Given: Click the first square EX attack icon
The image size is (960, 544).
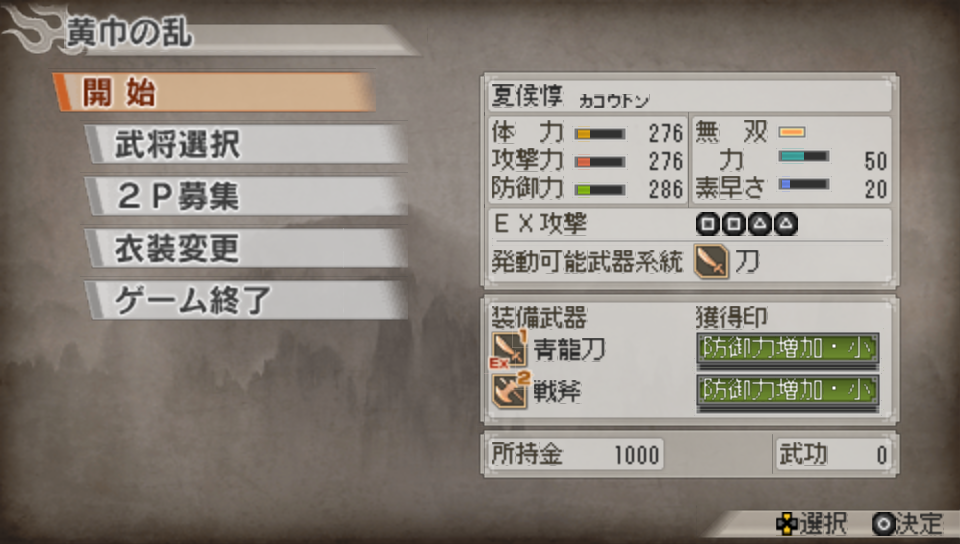Looking at the screenshot, I should (x=708, y=224).
